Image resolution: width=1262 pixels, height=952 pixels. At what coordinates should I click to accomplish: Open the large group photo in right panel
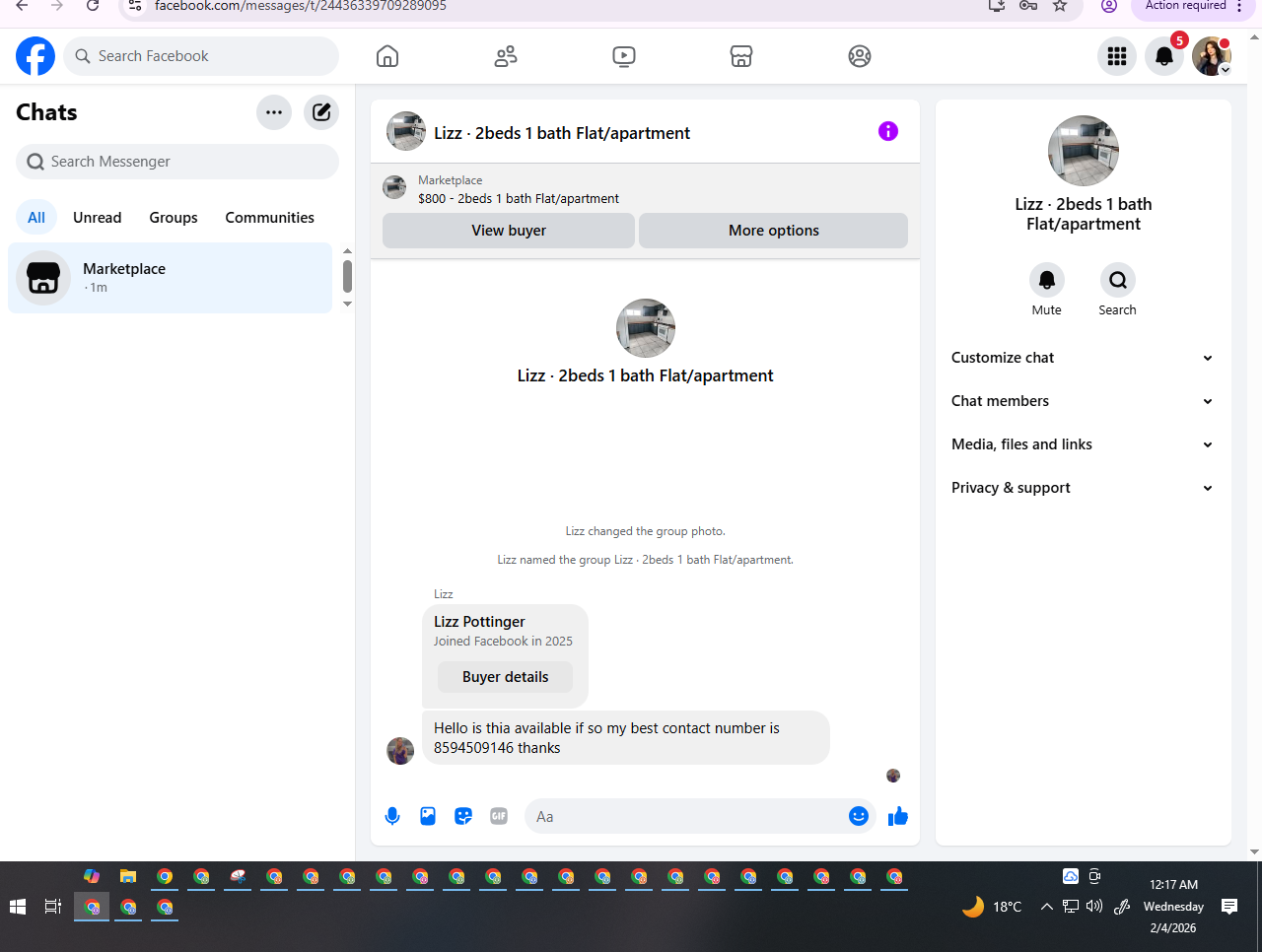tap(1084, 151)
